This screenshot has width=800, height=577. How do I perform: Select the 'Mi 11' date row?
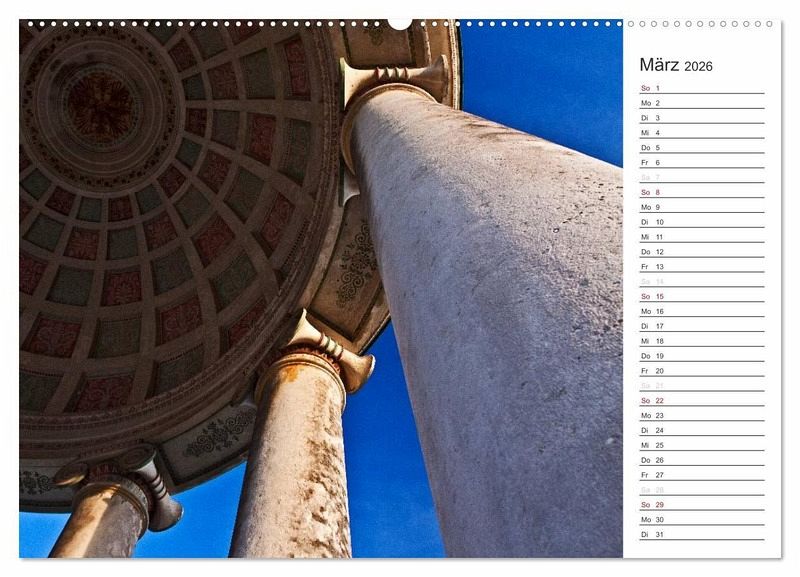[x=702, y=237]
